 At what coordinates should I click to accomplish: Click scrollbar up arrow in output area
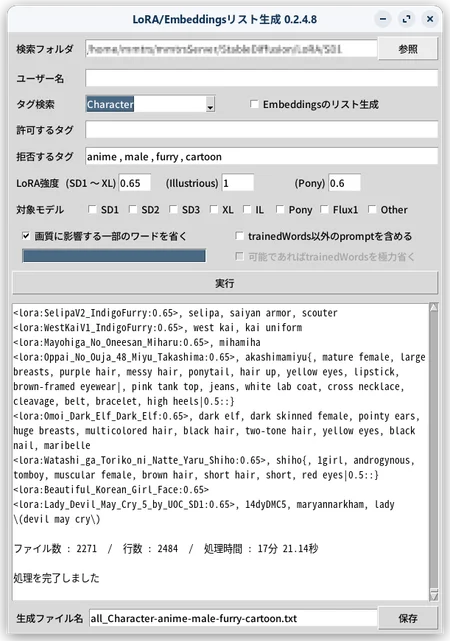click(434, 308)
